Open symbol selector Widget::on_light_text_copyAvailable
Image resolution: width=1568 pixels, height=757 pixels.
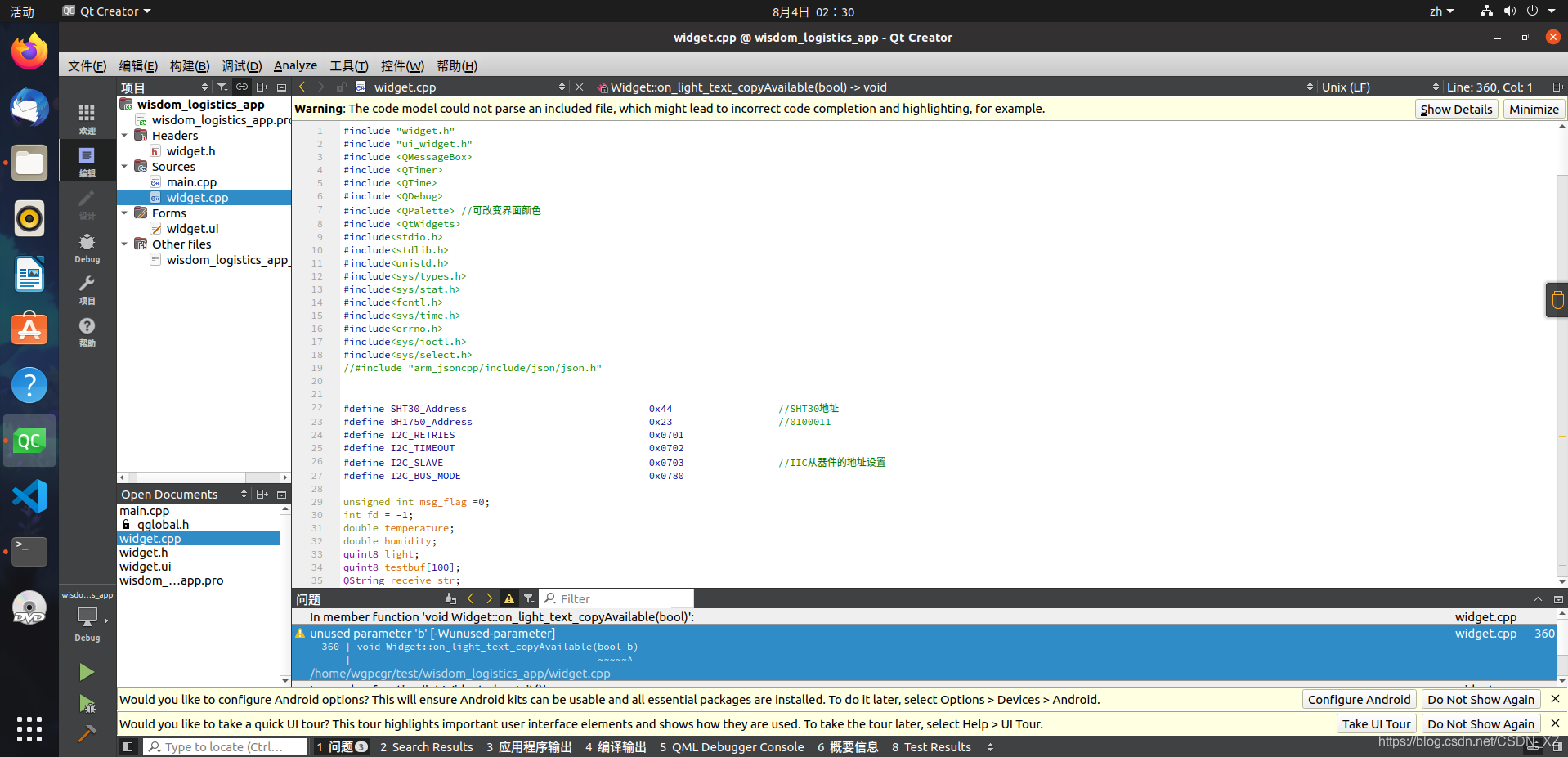point(955,87)
